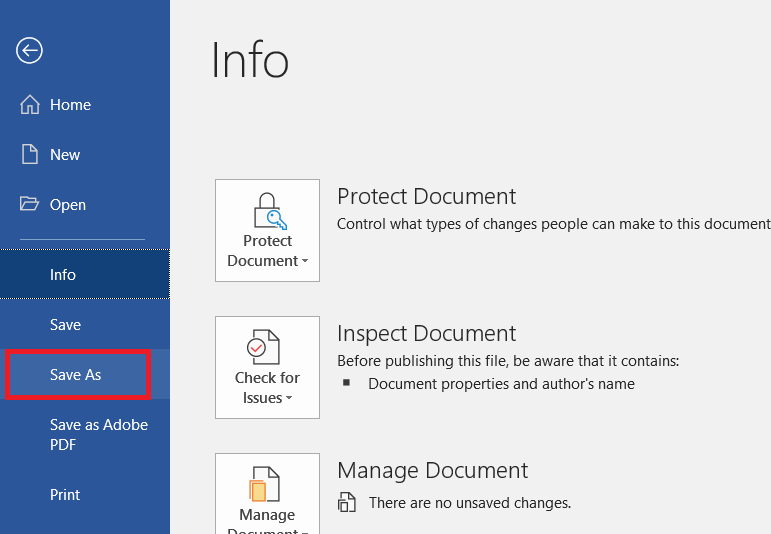Expand the Check for Issues dropdown arrow
Viewport: 771px width, 534px height.
(x=289, y=398)
